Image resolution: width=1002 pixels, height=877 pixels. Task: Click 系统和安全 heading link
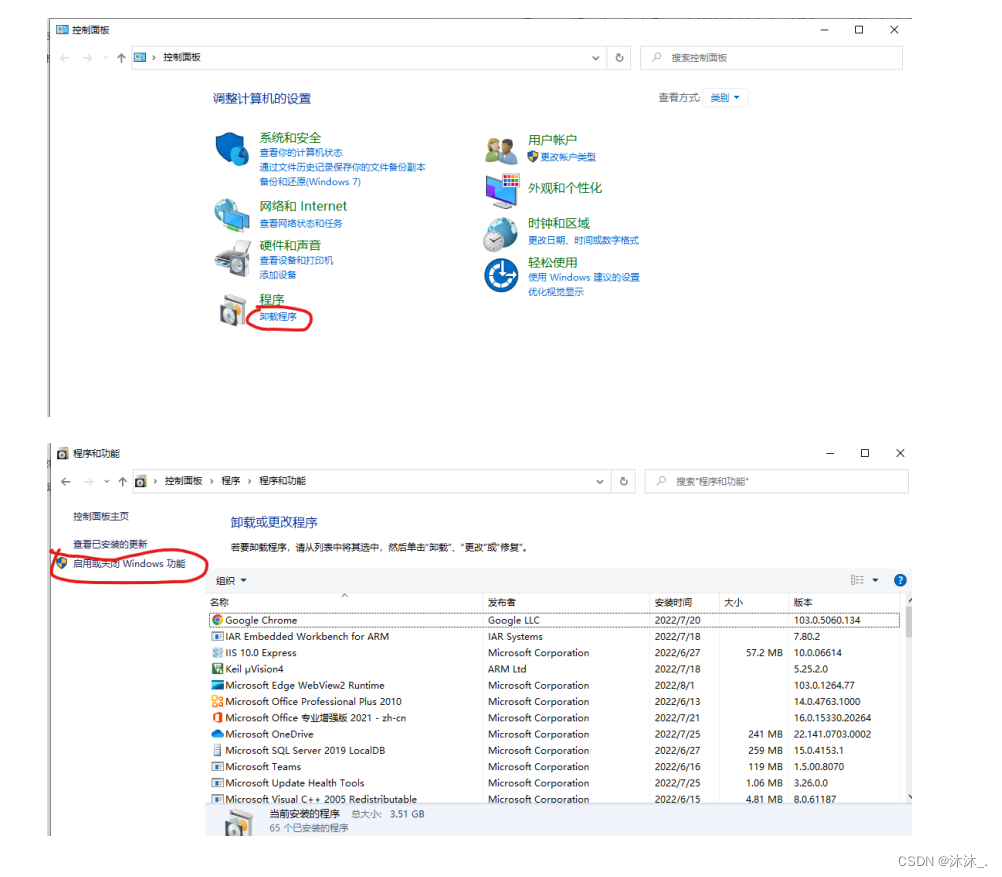coord(290,137)
